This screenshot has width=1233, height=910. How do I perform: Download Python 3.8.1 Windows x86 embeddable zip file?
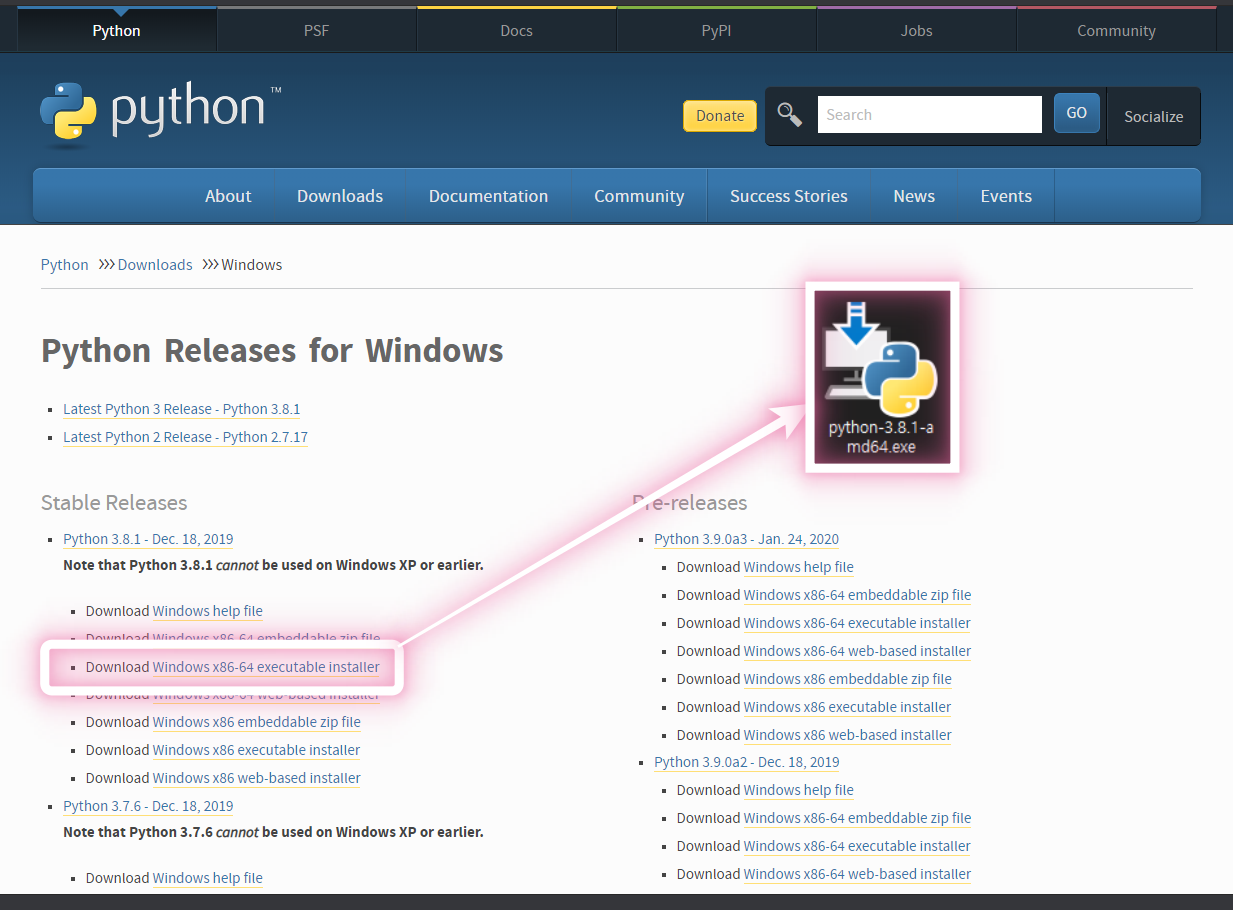[x=257, y=722]
